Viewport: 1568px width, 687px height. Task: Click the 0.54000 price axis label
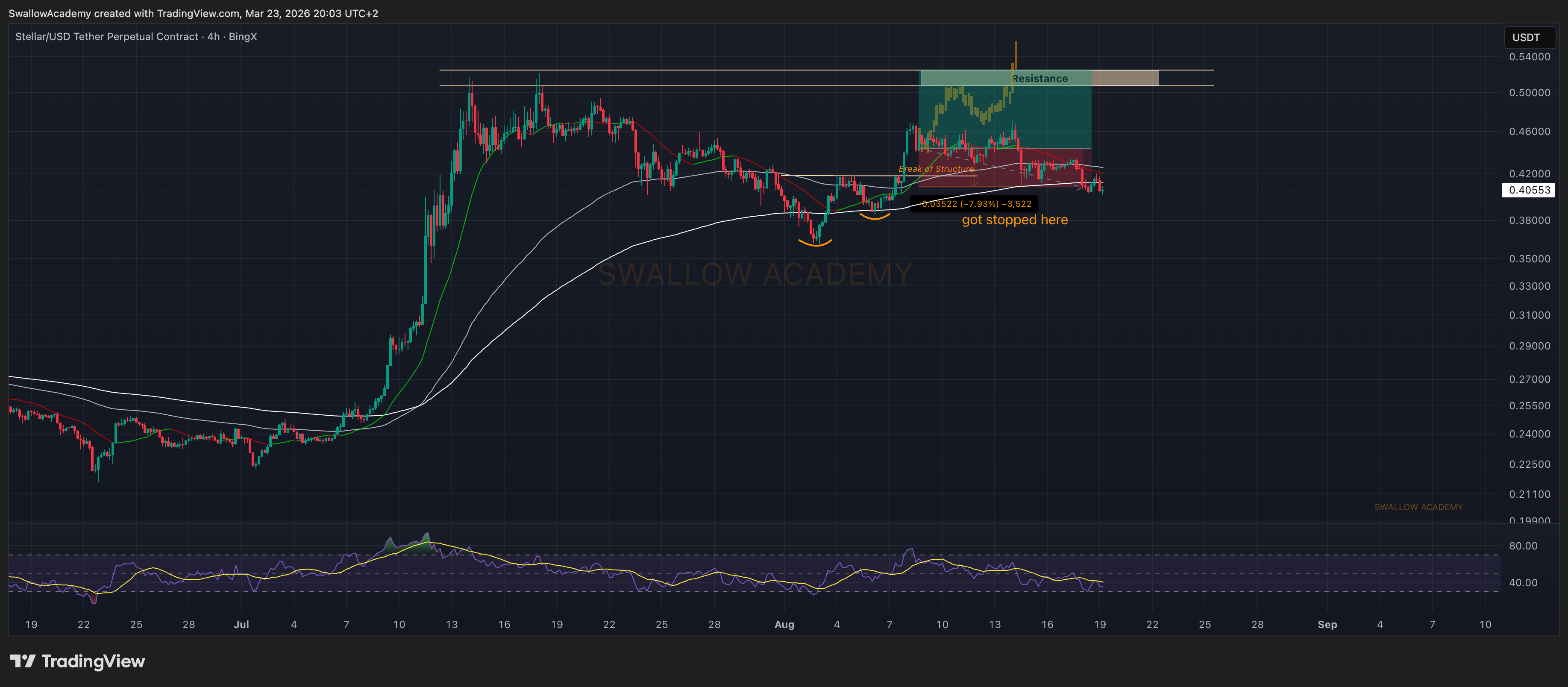point(1530,56)
